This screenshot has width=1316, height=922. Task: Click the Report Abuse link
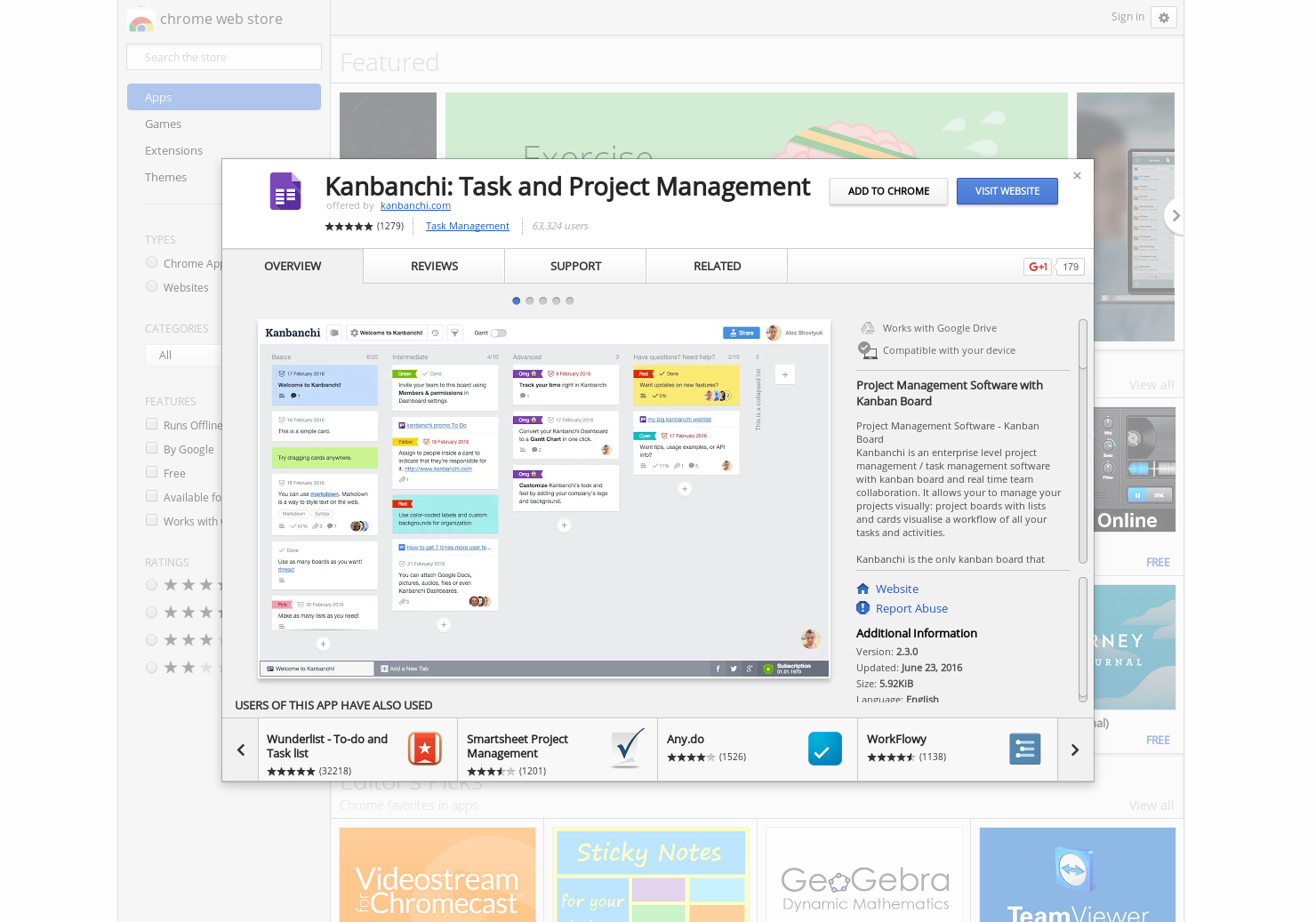[x=911, y=608]
